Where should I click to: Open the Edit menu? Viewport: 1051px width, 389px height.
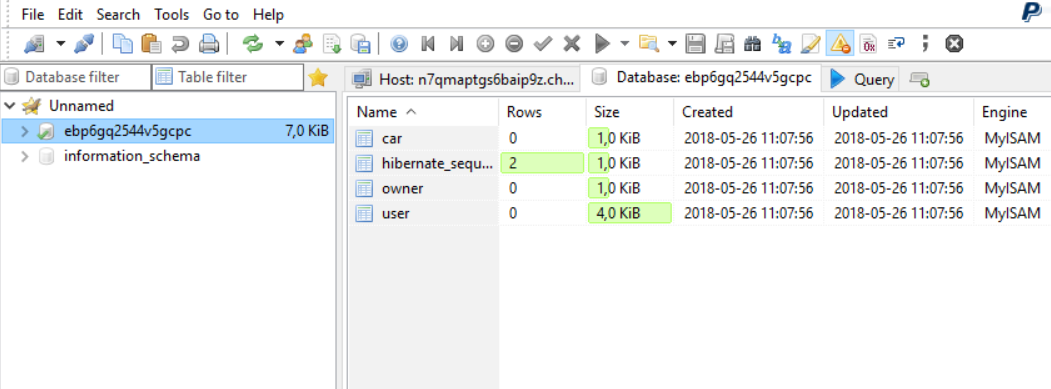69,14
